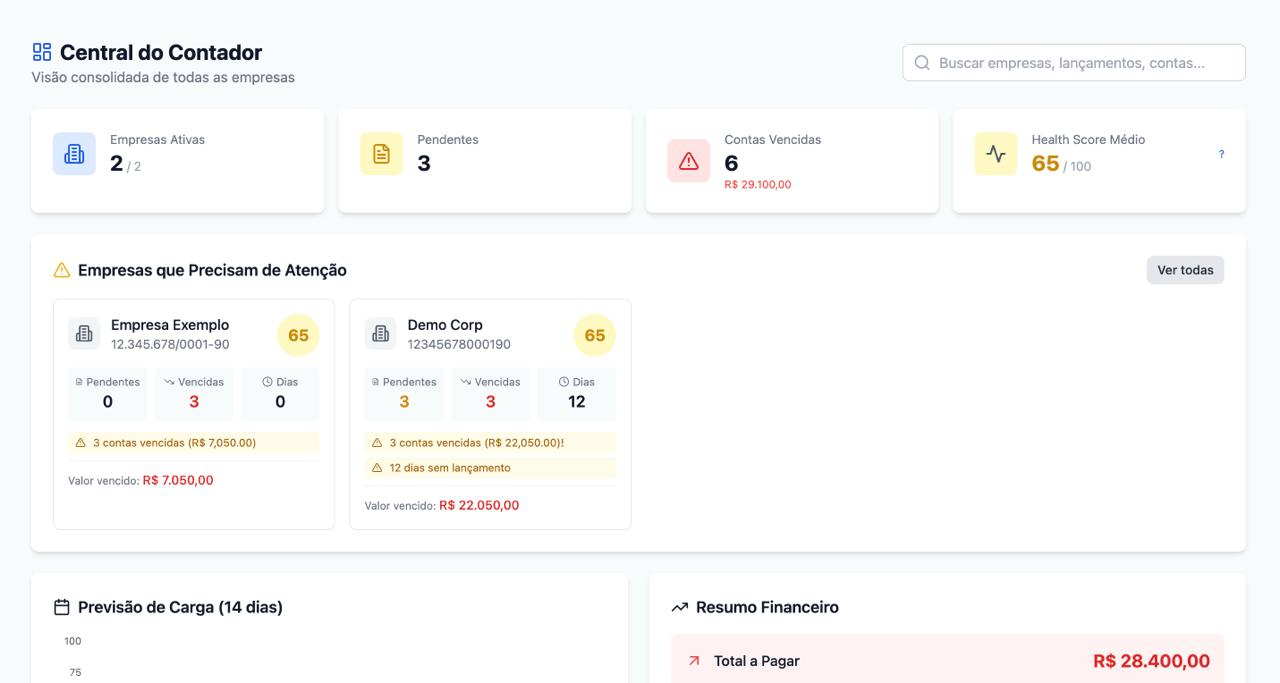Image resolution: width=1280 pixels, height=683 pixels.
Task: Click the calendar icon beside Previsão de Carga
Action: (62, 607)
